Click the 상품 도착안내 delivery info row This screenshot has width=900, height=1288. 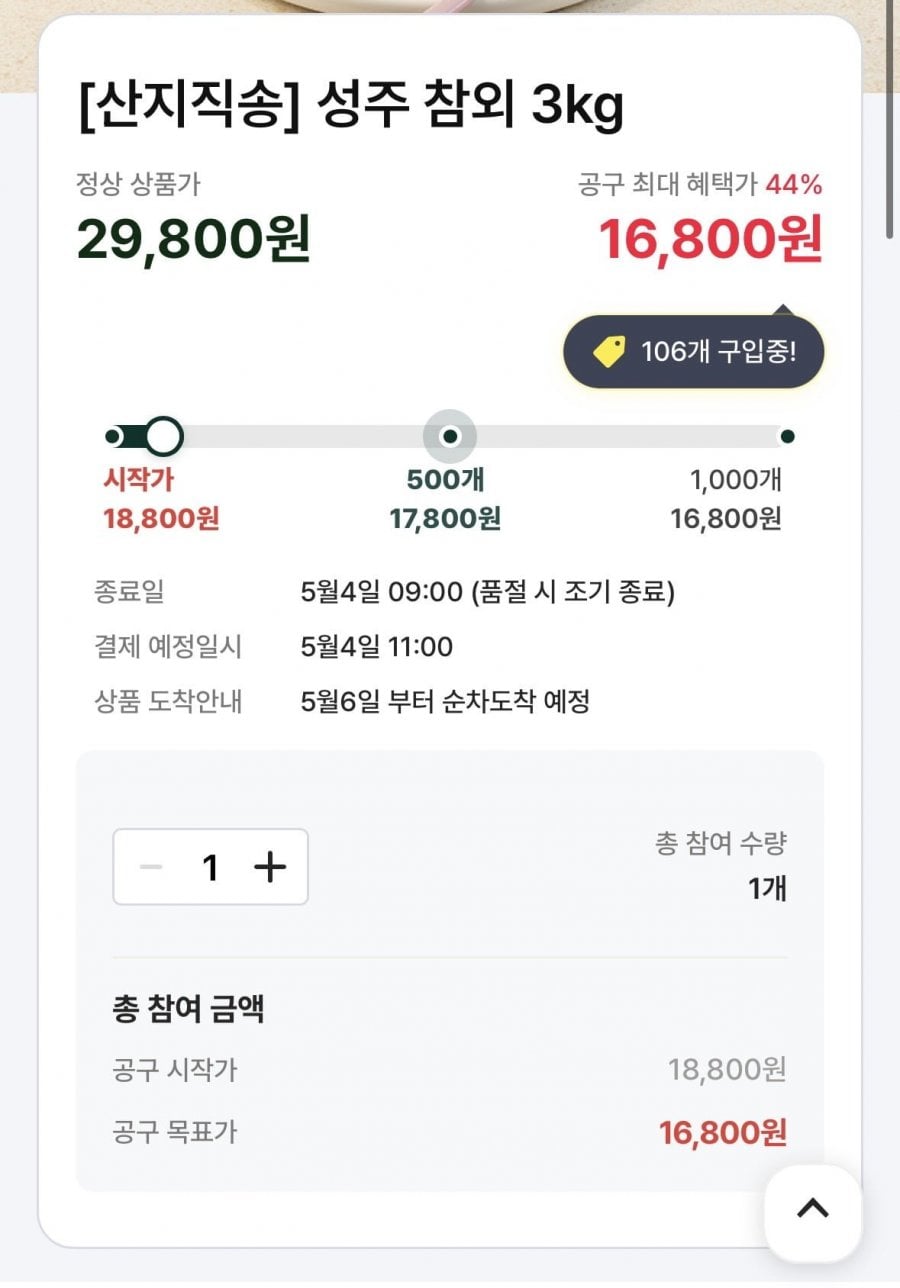444,701
